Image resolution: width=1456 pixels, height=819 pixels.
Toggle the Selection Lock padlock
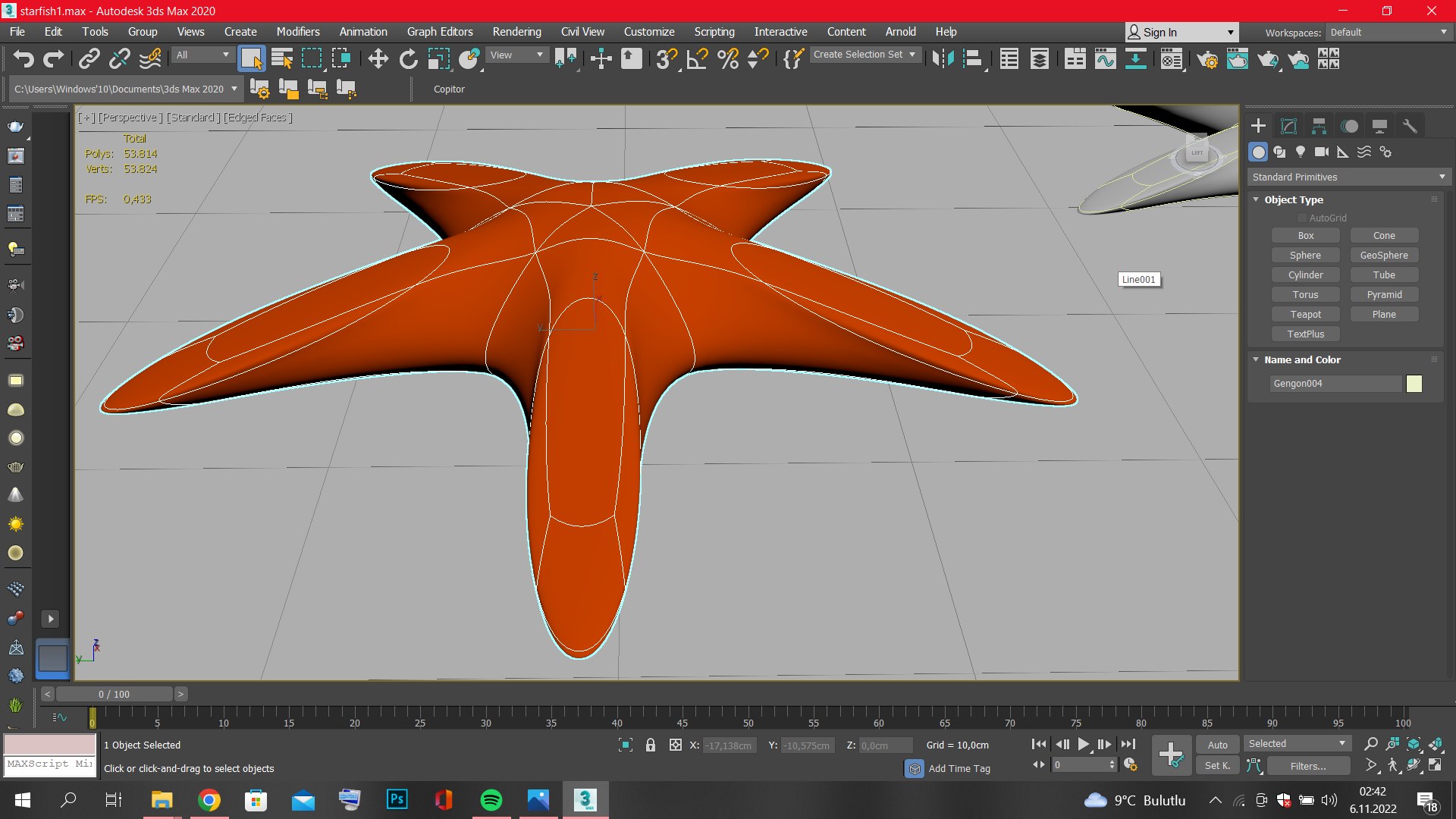point(651,745)
